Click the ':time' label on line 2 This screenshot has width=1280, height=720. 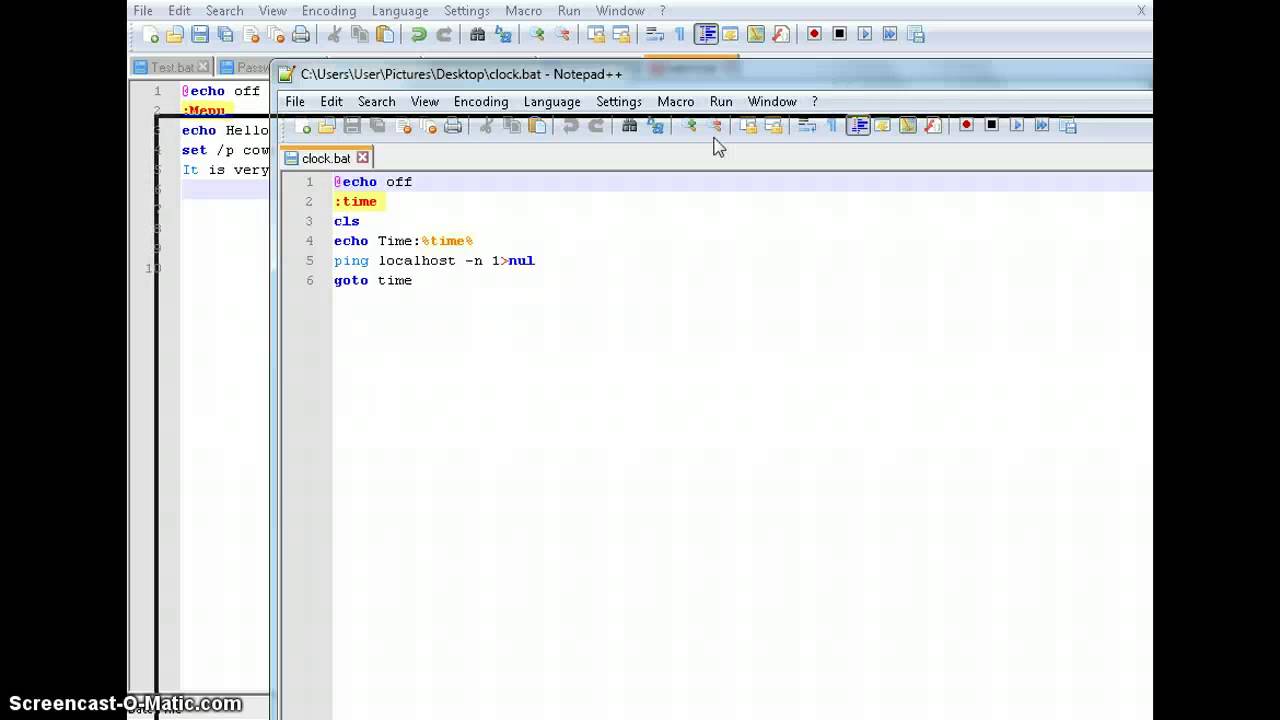(355, 202)
